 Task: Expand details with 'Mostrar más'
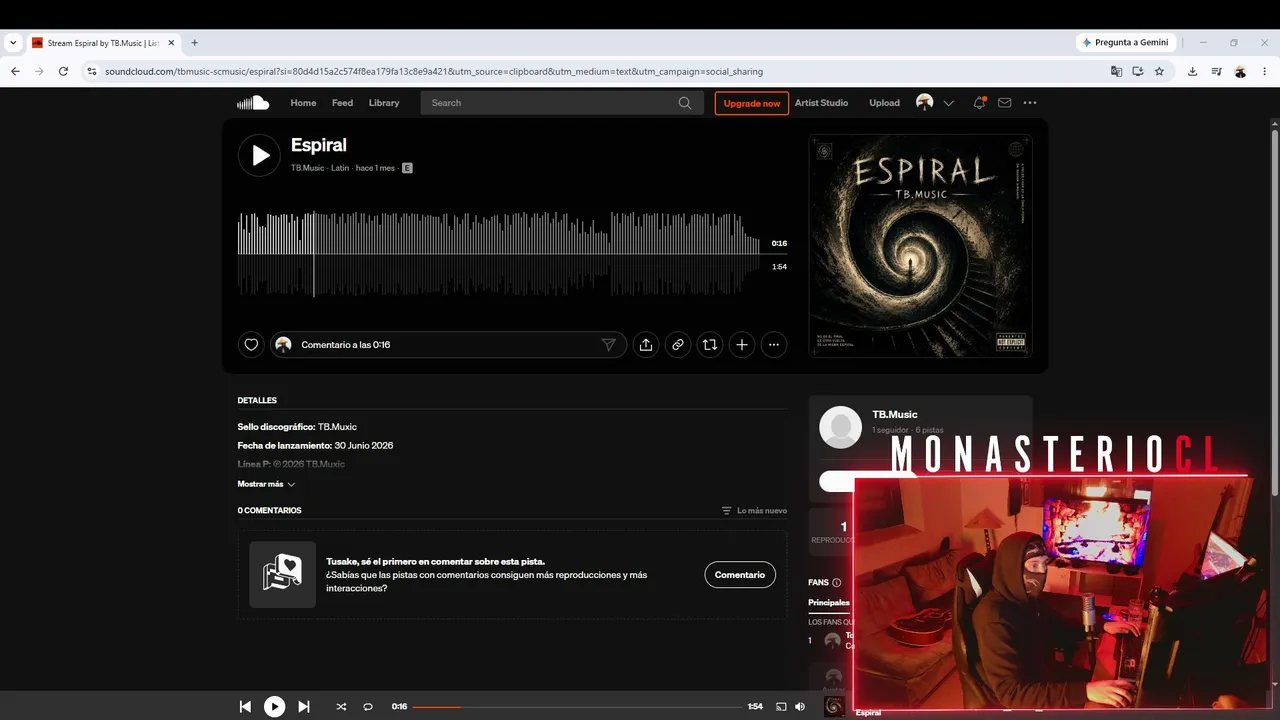point(266,484)
